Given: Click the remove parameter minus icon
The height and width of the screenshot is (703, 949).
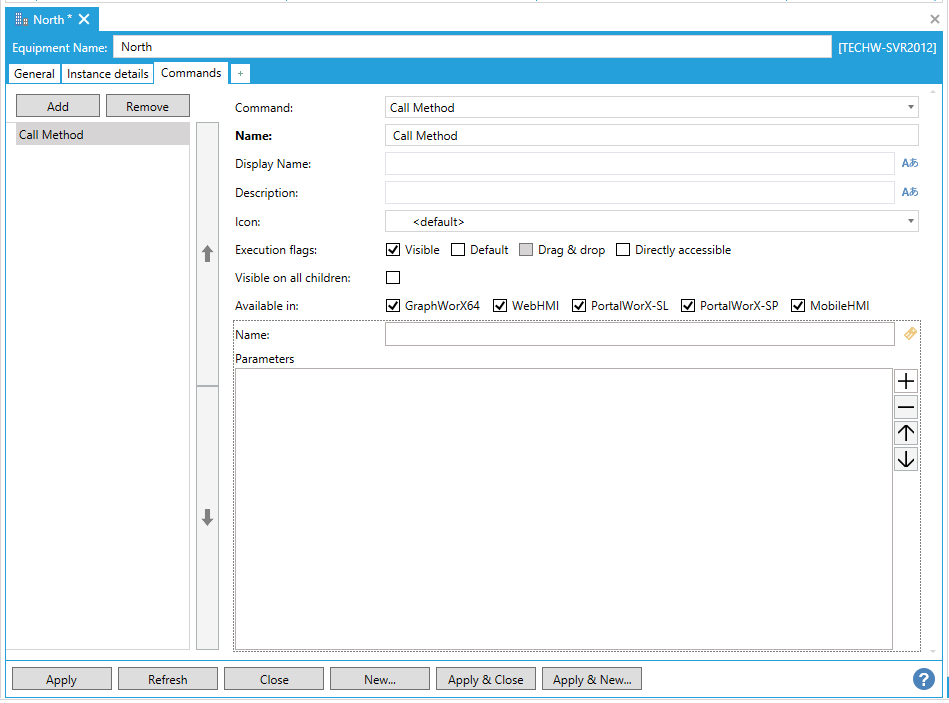Looking at the screenshot, I should (x=906, y=407).
